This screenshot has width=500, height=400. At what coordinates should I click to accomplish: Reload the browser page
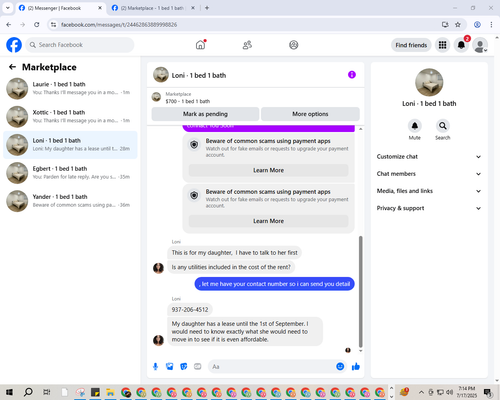[x=37, y=24]
